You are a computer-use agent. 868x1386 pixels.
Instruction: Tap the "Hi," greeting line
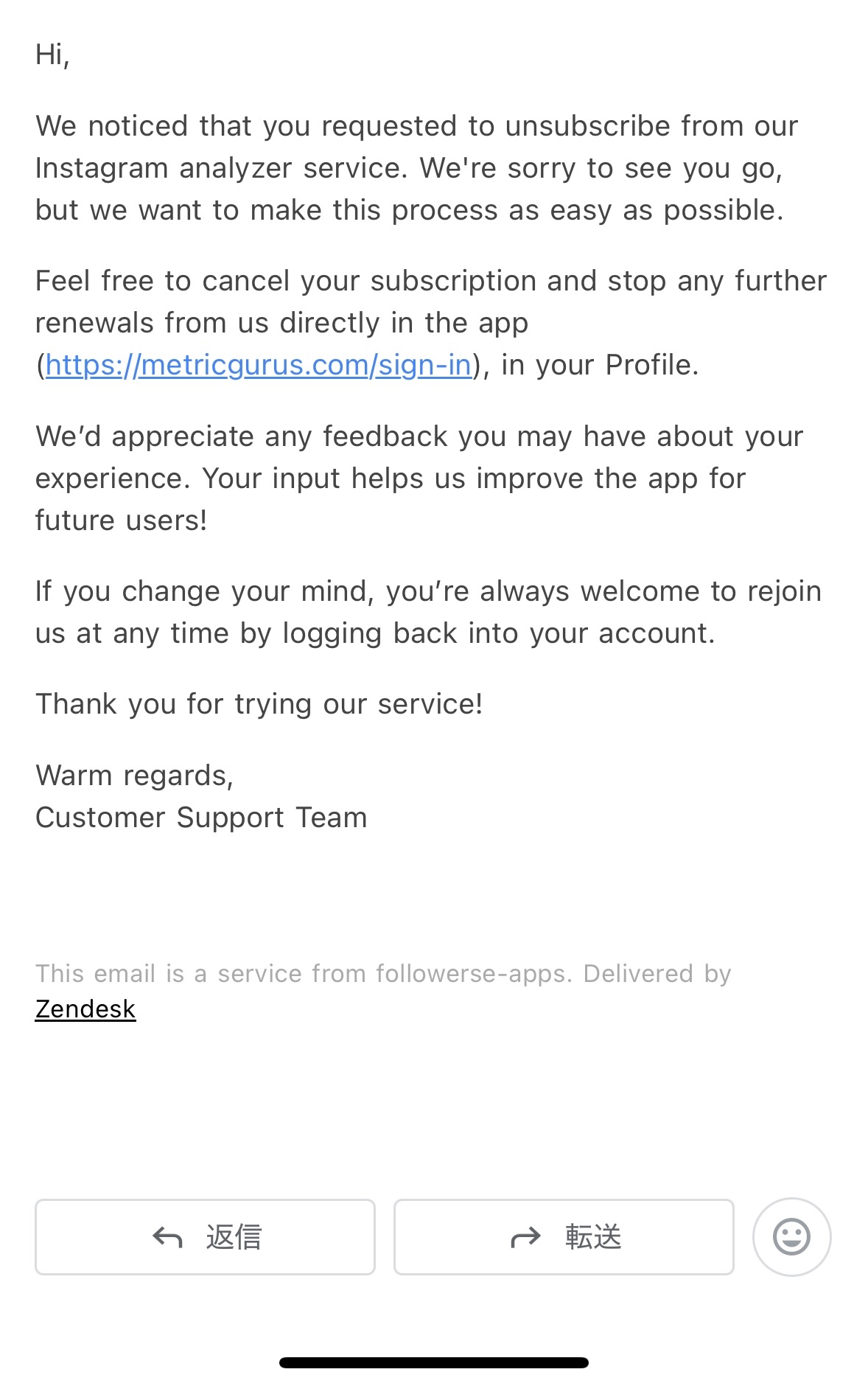tap(52, 55)
